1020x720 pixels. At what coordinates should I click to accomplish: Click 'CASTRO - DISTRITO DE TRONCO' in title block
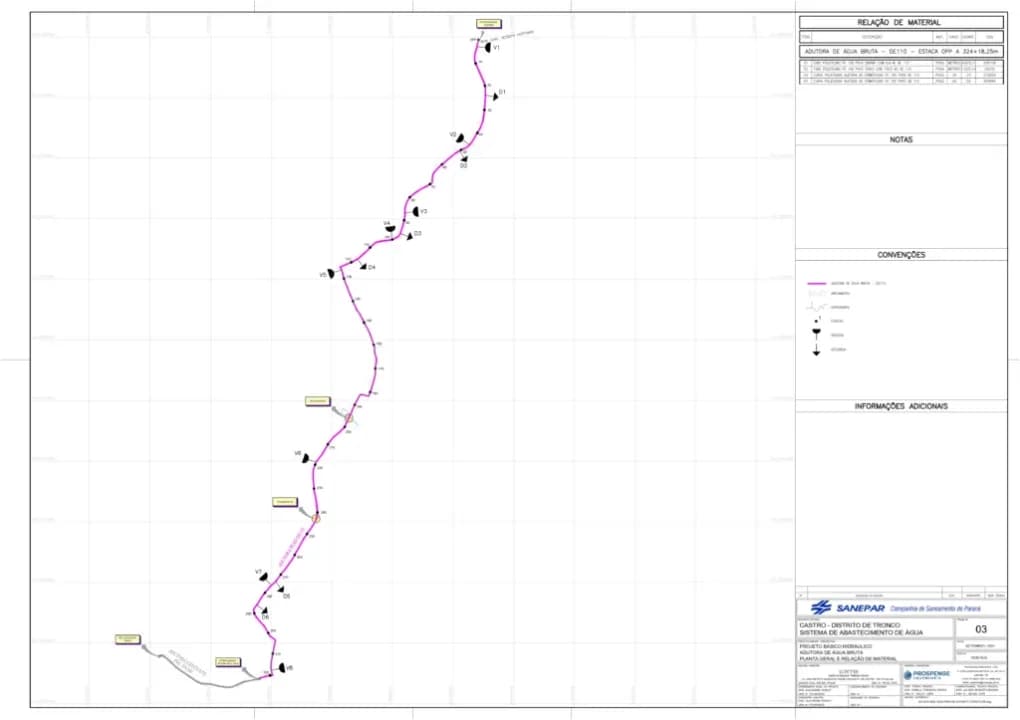[850, 625]
